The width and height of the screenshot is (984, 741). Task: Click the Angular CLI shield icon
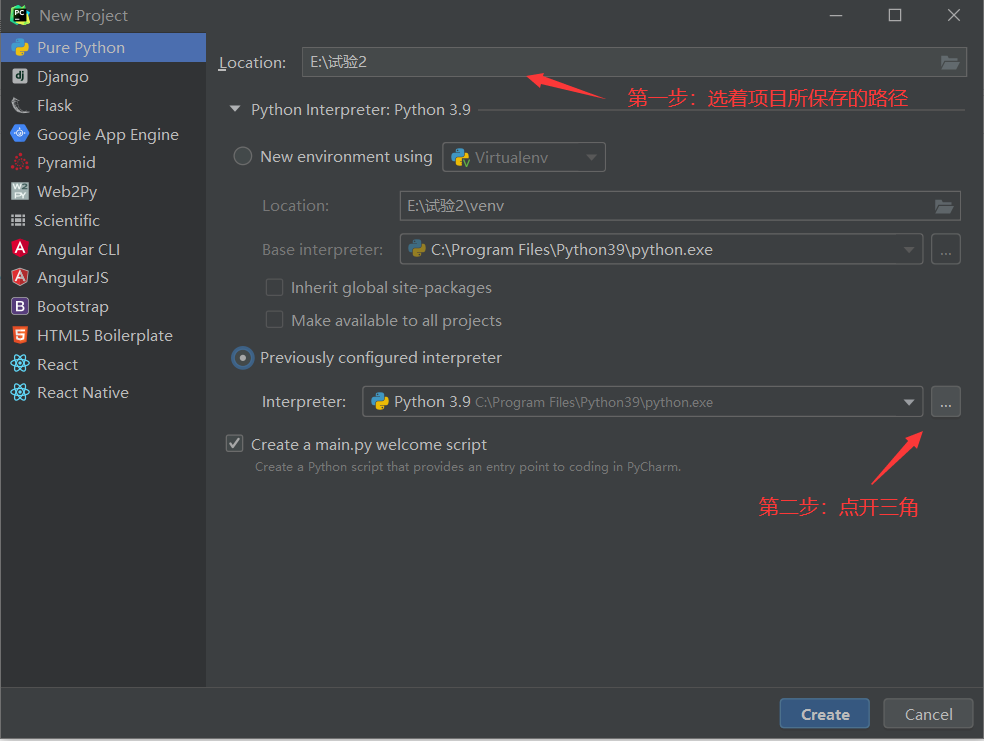click(x=20, y=248)
